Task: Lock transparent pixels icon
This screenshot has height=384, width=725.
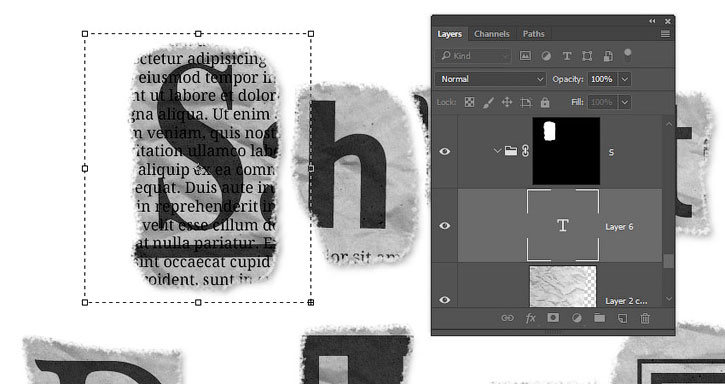Action: click(469, 102)
